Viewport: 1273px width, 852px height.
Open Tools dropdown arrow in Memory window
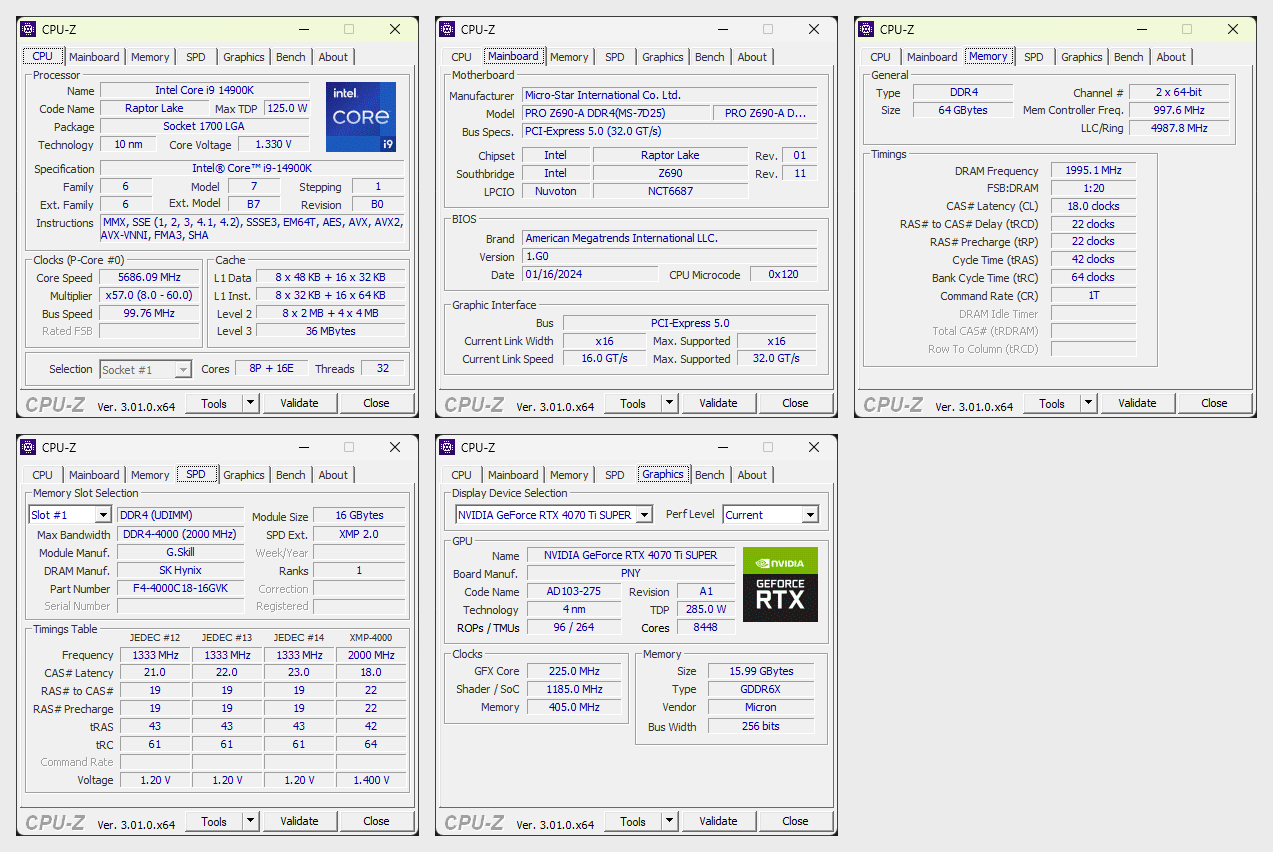(x=1088, y=403)
